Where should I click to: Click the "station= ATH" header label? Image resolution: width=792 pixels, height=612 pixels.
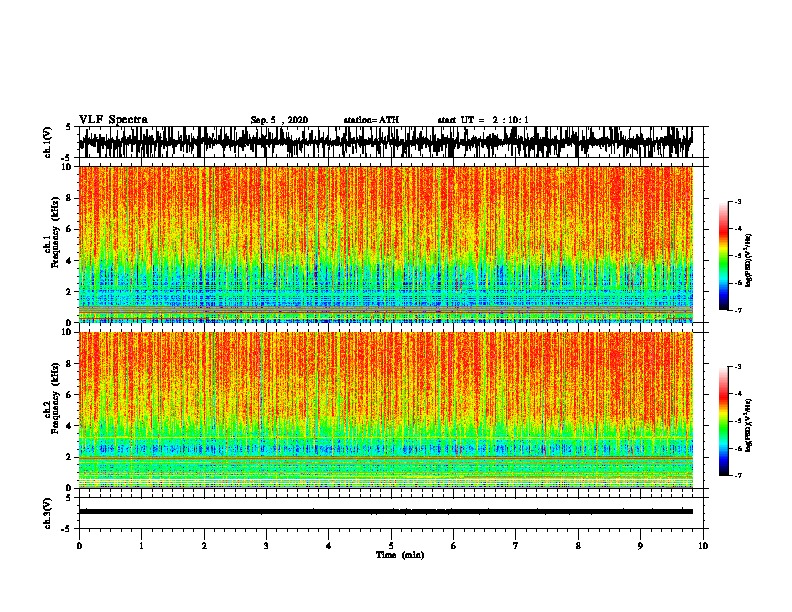(371, 120)
